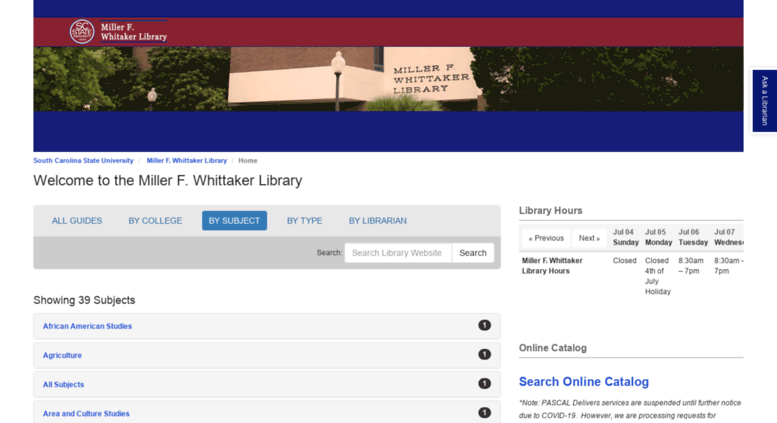This screenshot has height=423, width=777.
Task: Click the Online Catalog heading
Action: (x=553, y=348)
